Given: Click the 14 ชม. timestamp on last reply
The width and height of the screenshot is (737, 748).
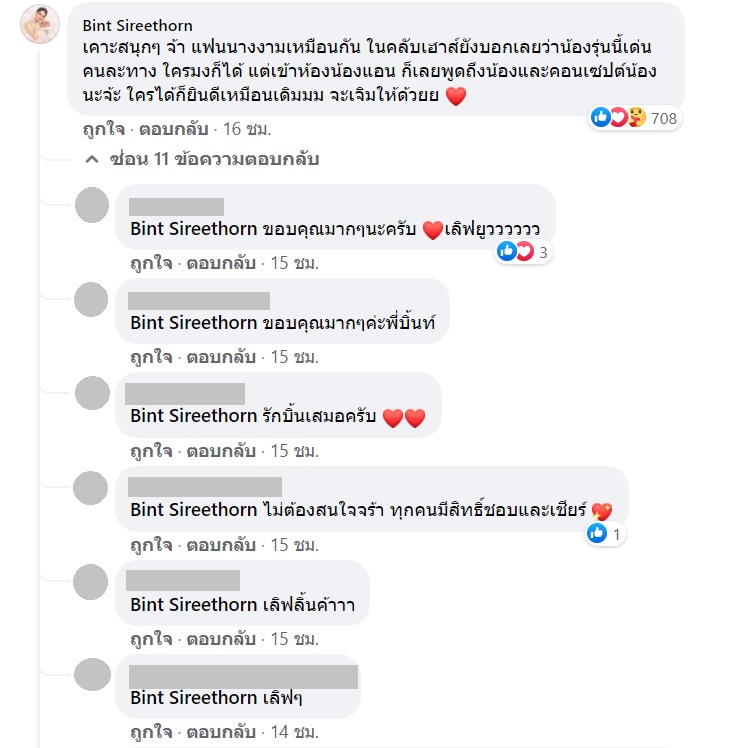Looking at the screenshot, I should tap(296, 733).
